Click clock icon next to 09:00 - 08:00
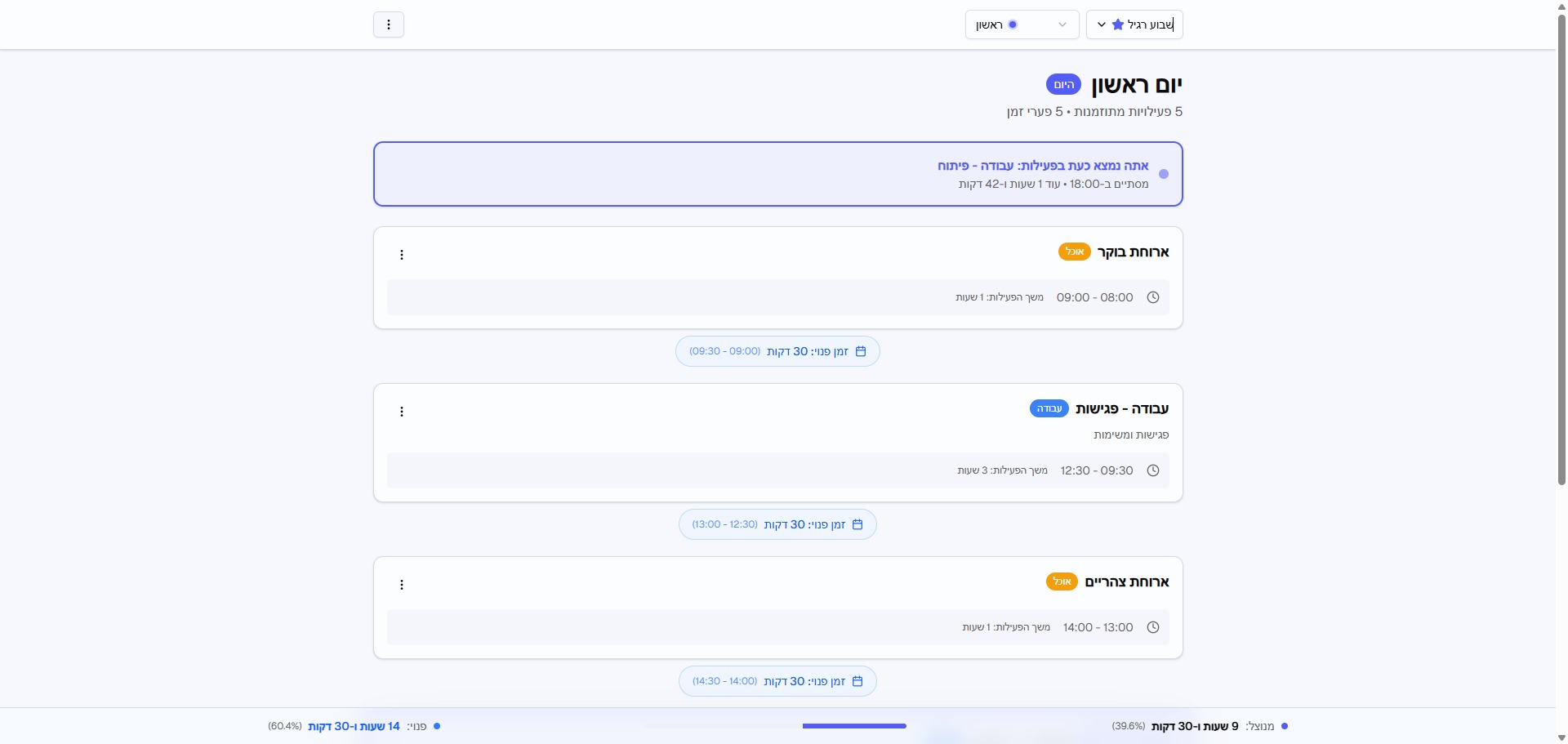 coord(1153,297)
